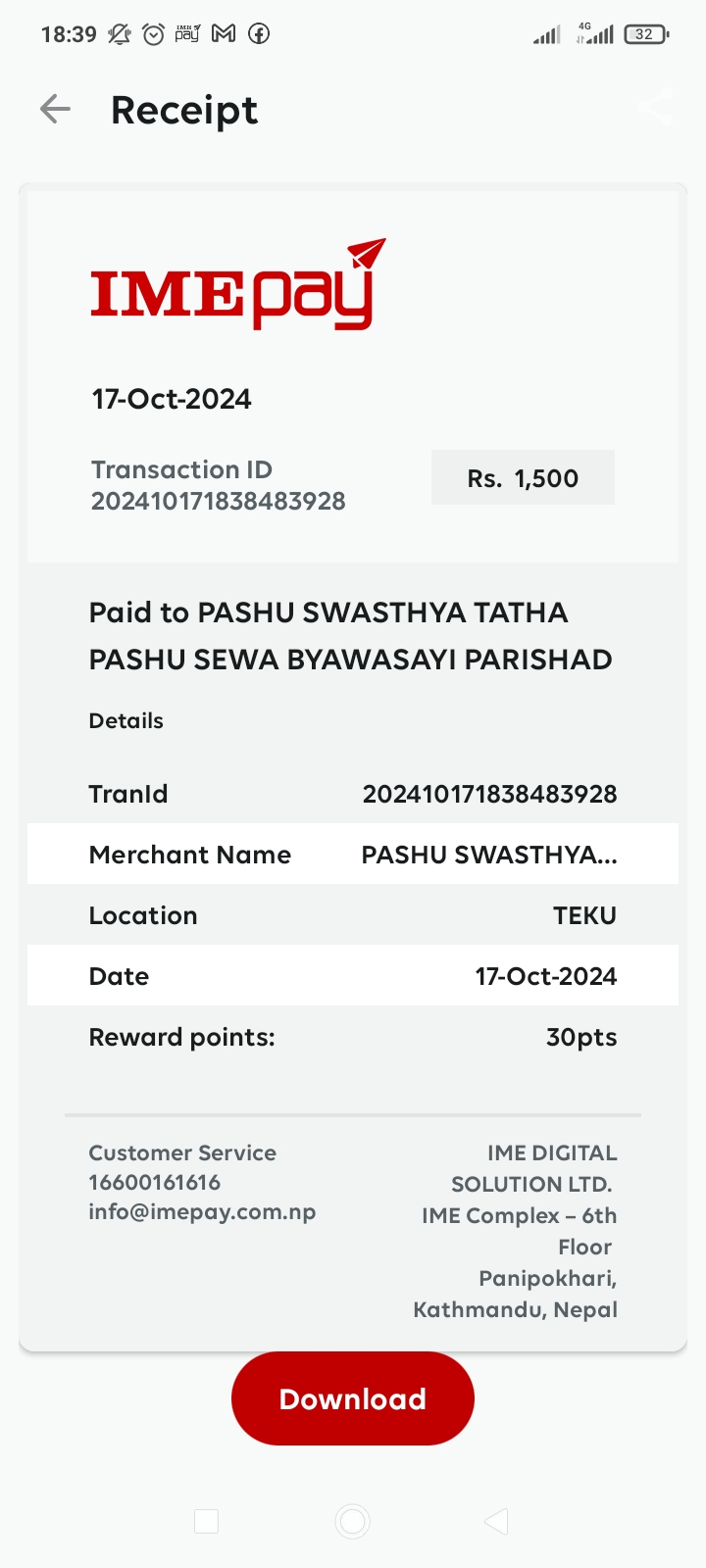Select the Merchant Name row

(353, 855)
